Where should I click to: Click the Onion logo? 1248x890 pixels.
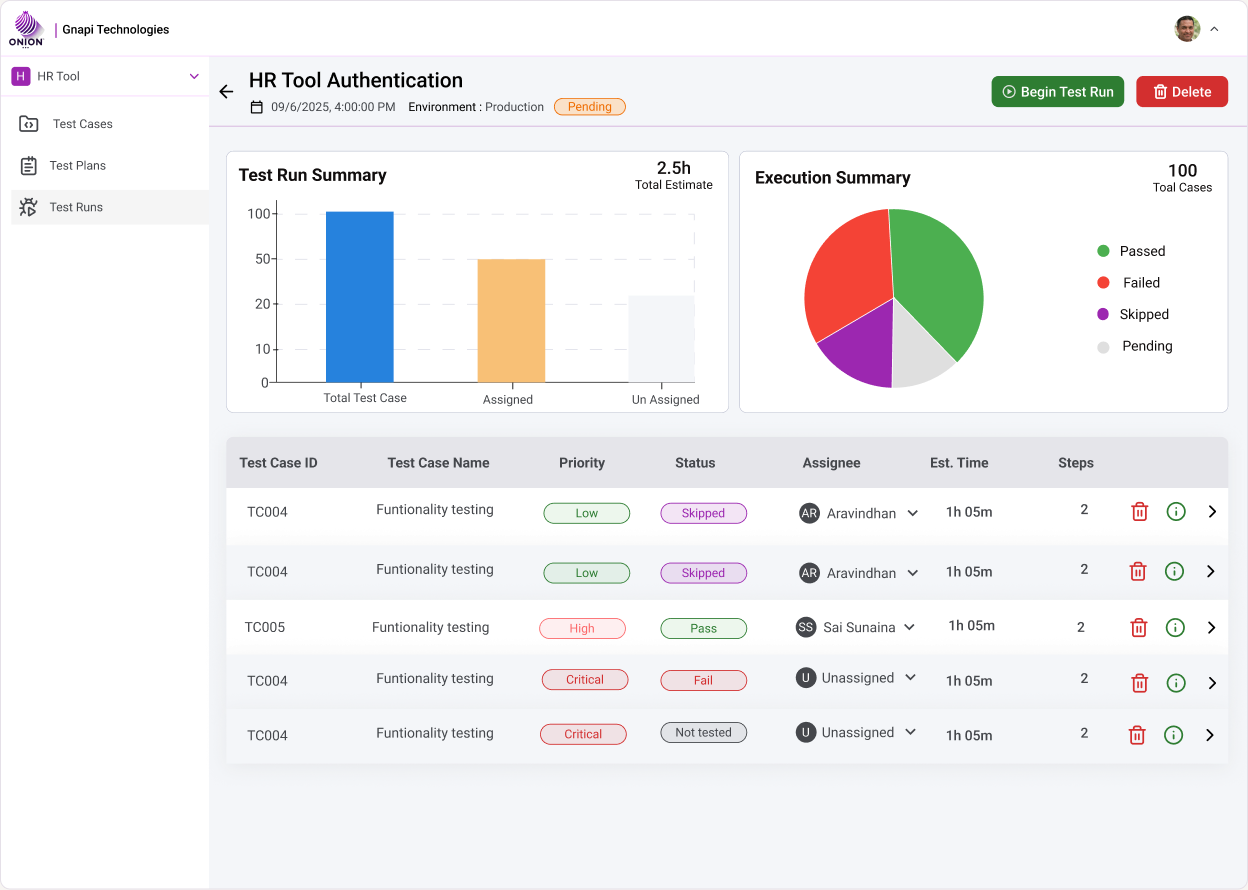(26, 29)
